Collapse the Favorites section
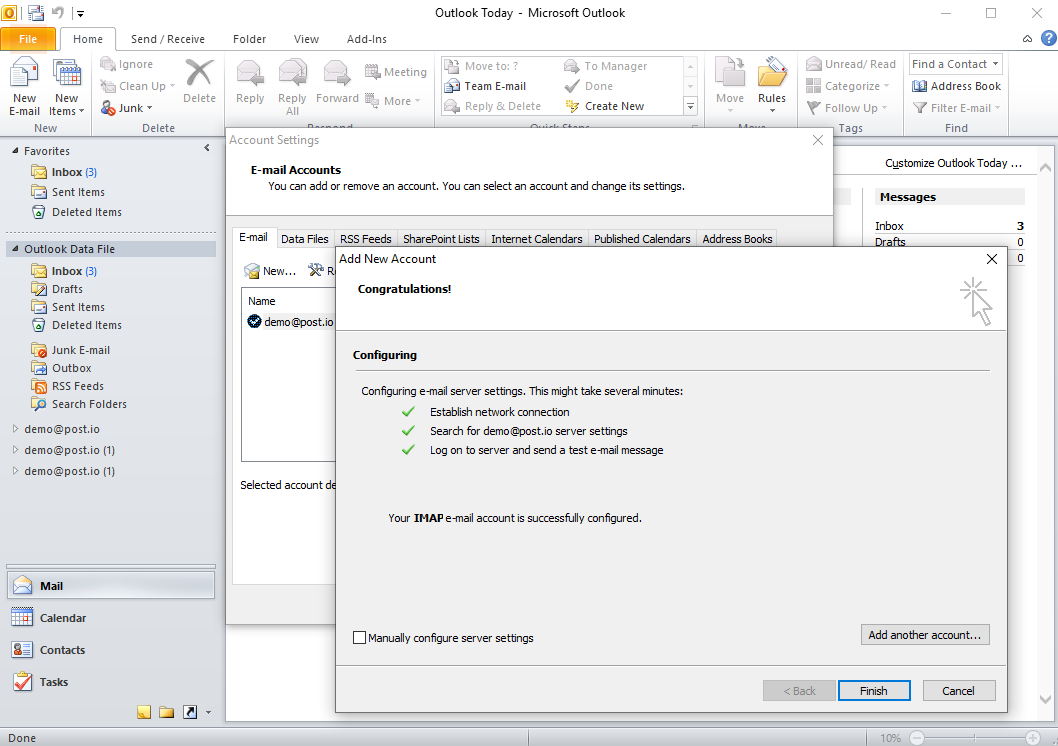The height and width of the screenshot is (746, 1058). [x=15, y=151]
